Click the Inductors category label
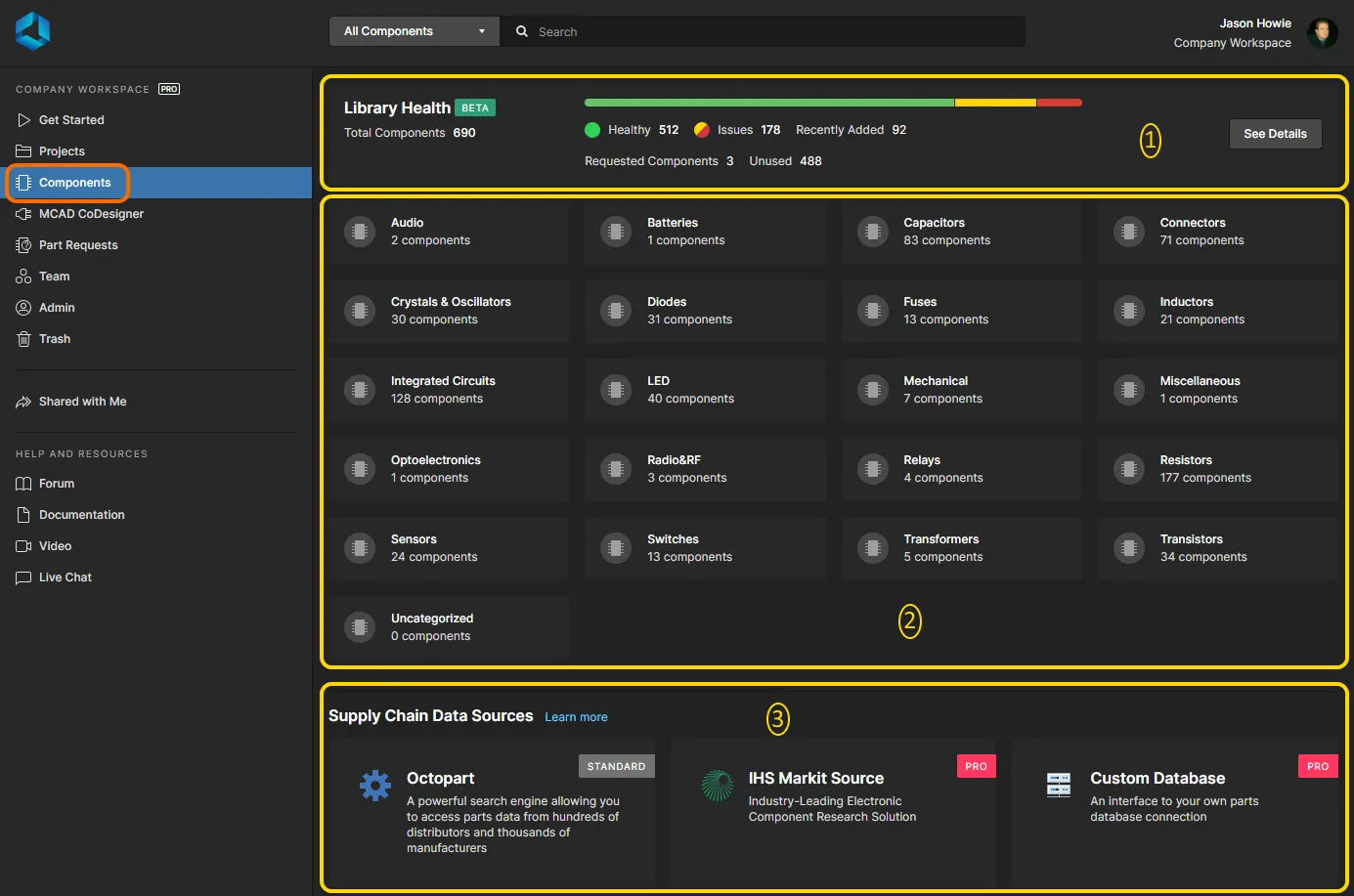Viewport: 1354px width, 896px height. [1187, 302]
